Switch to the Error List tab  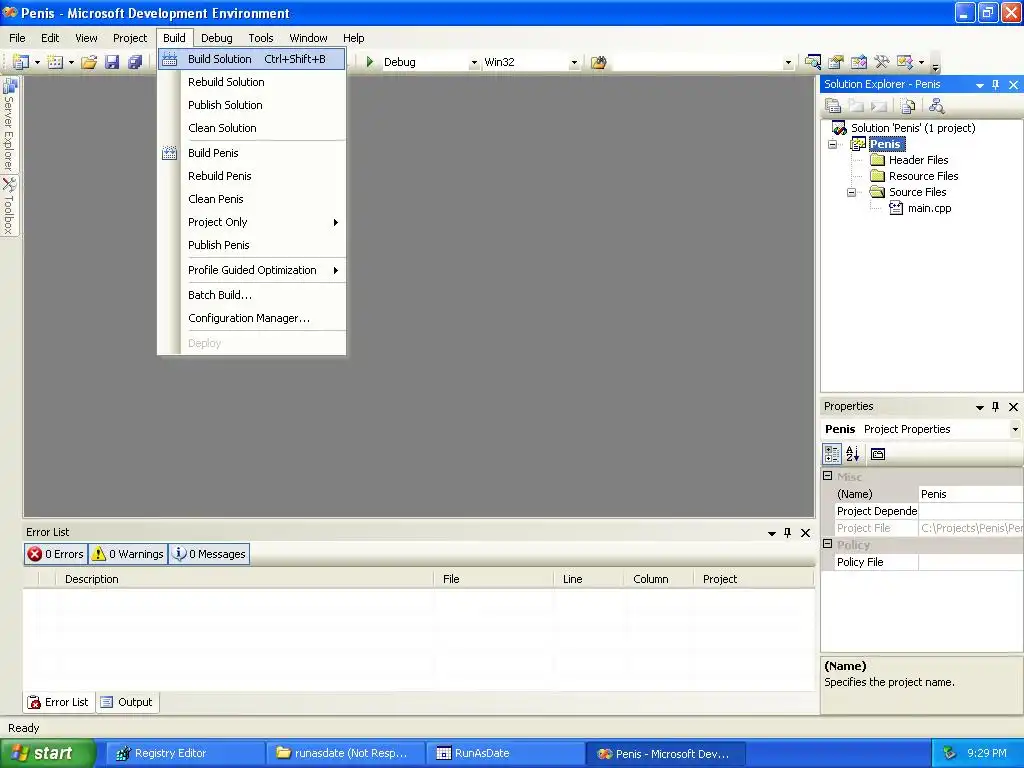(59, 702)
